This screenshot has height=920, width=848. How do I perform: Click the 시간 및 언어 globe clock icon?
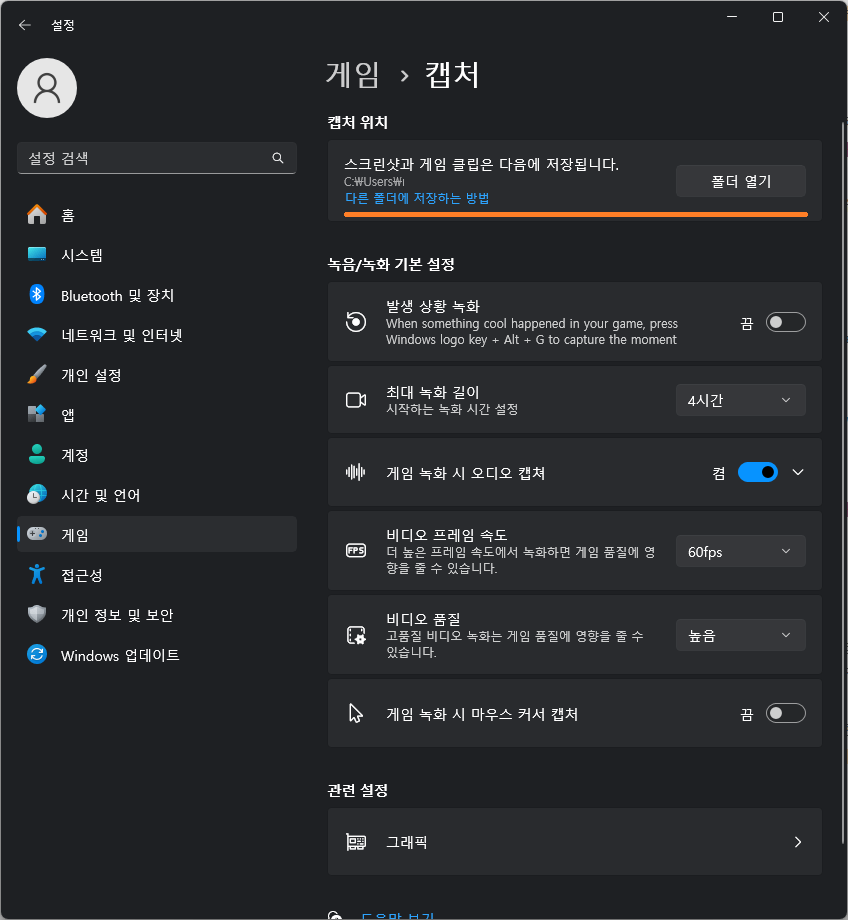[37, 495]
